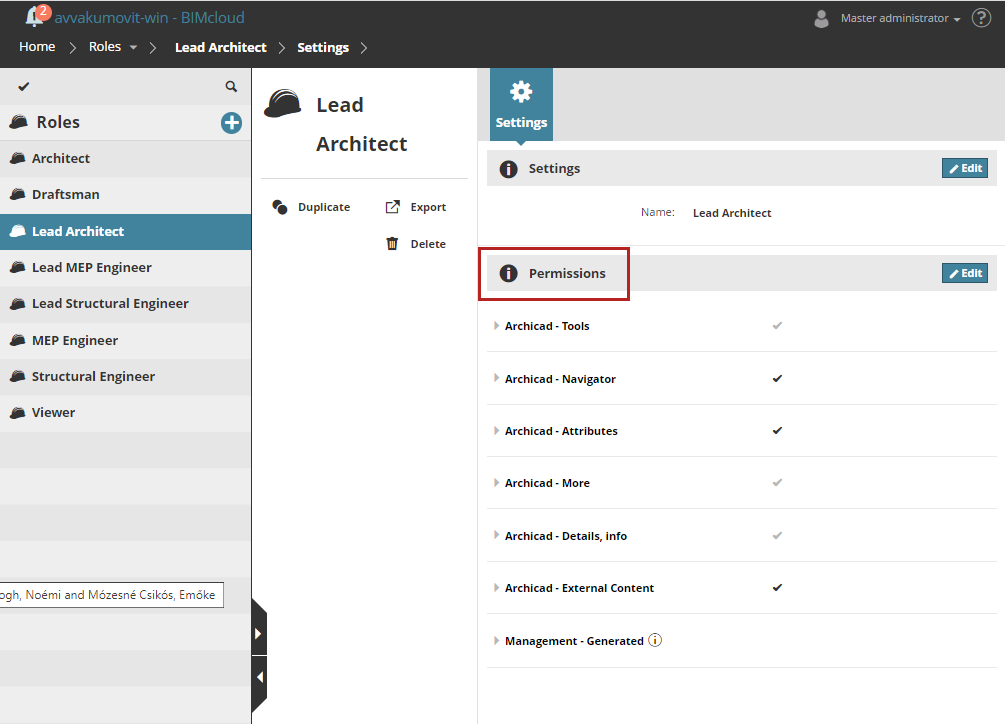Click Edit button in Permissions header
1005x724 pixels.
(964, 273)
